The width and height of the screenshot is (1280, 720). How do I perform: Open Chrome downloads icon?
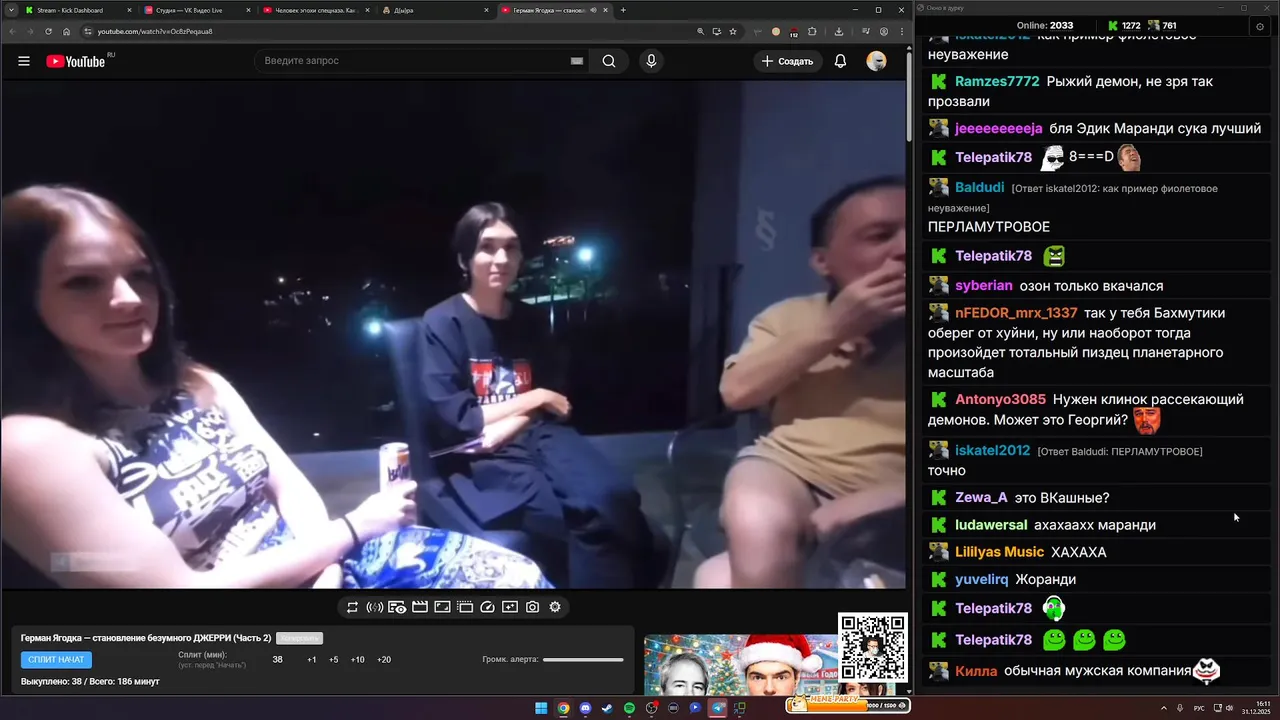pyautogui.click(x=839, y=31)
